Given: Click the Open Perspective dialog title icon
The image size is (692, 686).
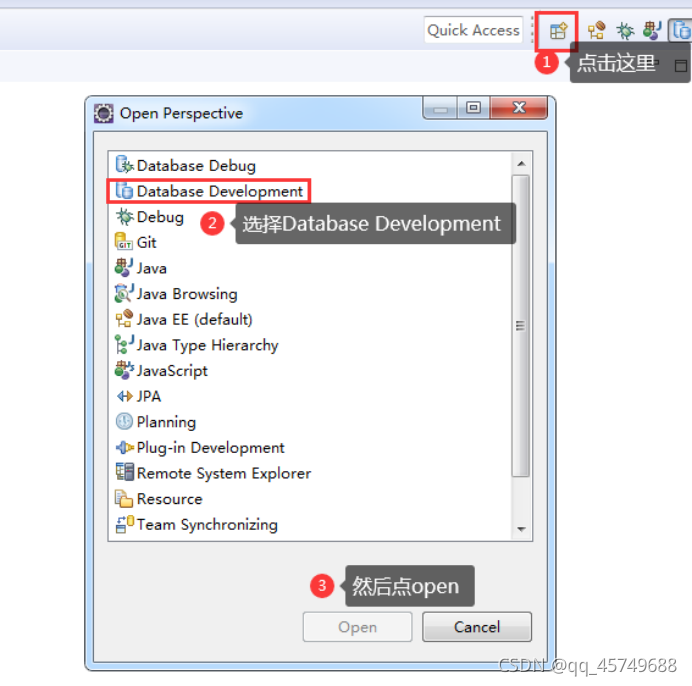Looking at the screenshot, I should (104, 113).
